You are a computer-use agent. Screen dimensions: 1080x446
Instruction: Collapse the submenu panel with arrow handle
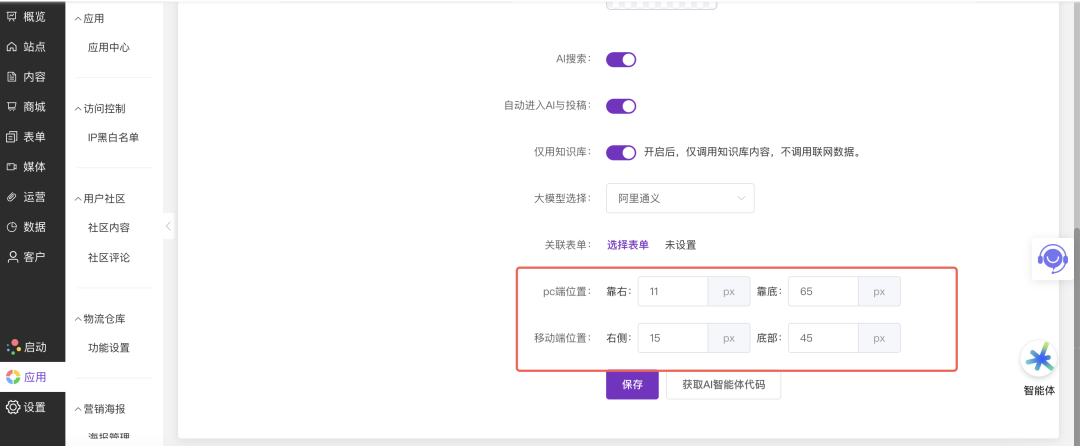(168, 226)
